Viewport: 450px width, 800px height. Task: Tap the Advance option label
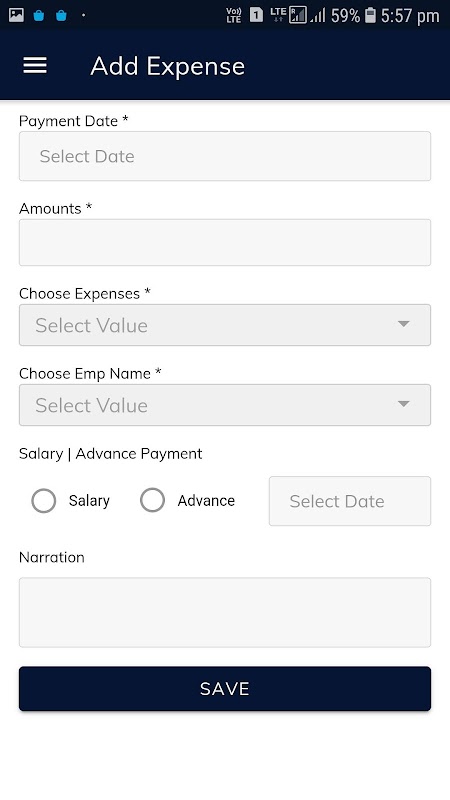tap(206, 501)
